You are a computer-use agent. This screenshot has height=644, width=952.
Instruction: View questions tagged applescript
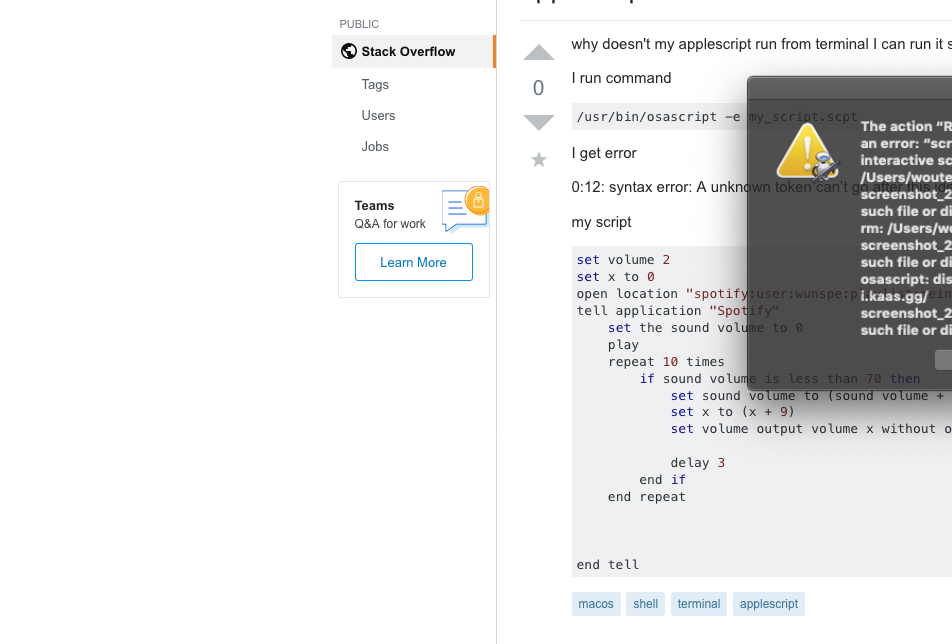768,603
